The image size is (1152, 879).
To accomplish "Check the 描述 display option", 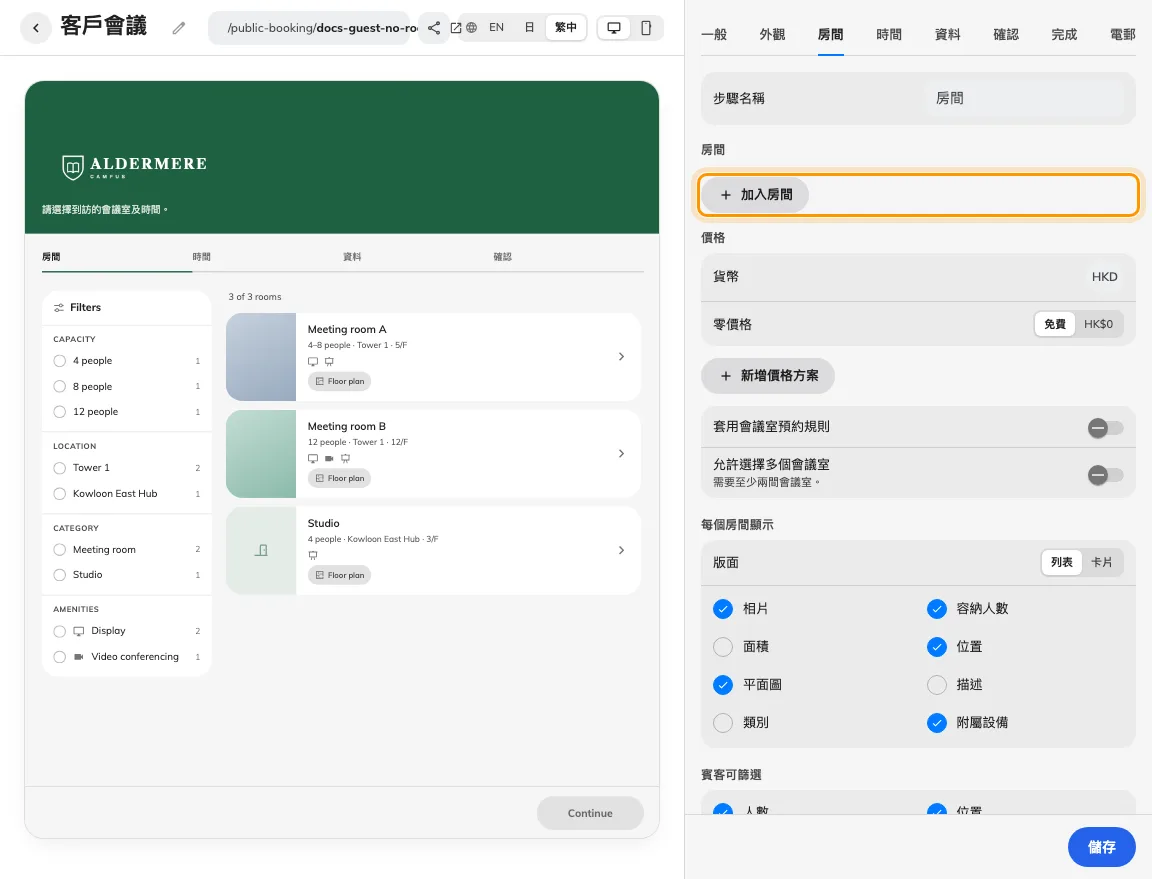I will (x=937, y=685).
